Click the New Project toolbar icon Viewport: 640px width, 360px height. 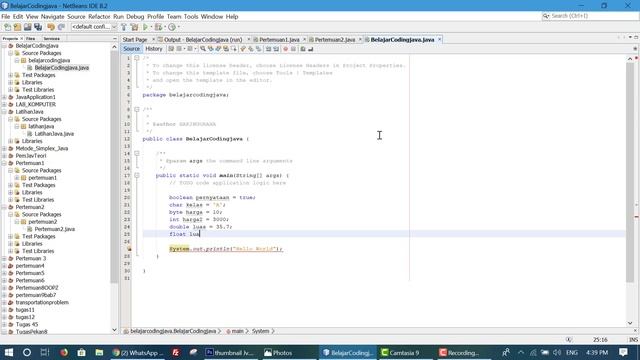[17, 27]
